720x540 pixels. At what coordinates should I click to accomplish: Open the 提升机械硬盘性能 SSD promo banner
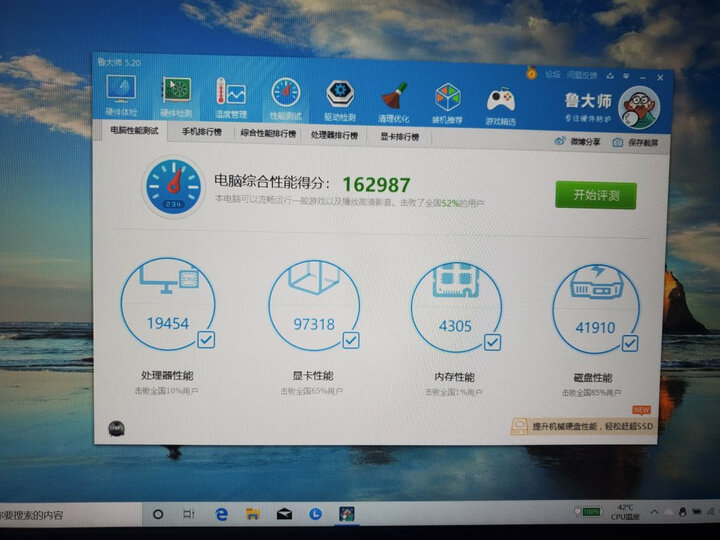[583, 426]
